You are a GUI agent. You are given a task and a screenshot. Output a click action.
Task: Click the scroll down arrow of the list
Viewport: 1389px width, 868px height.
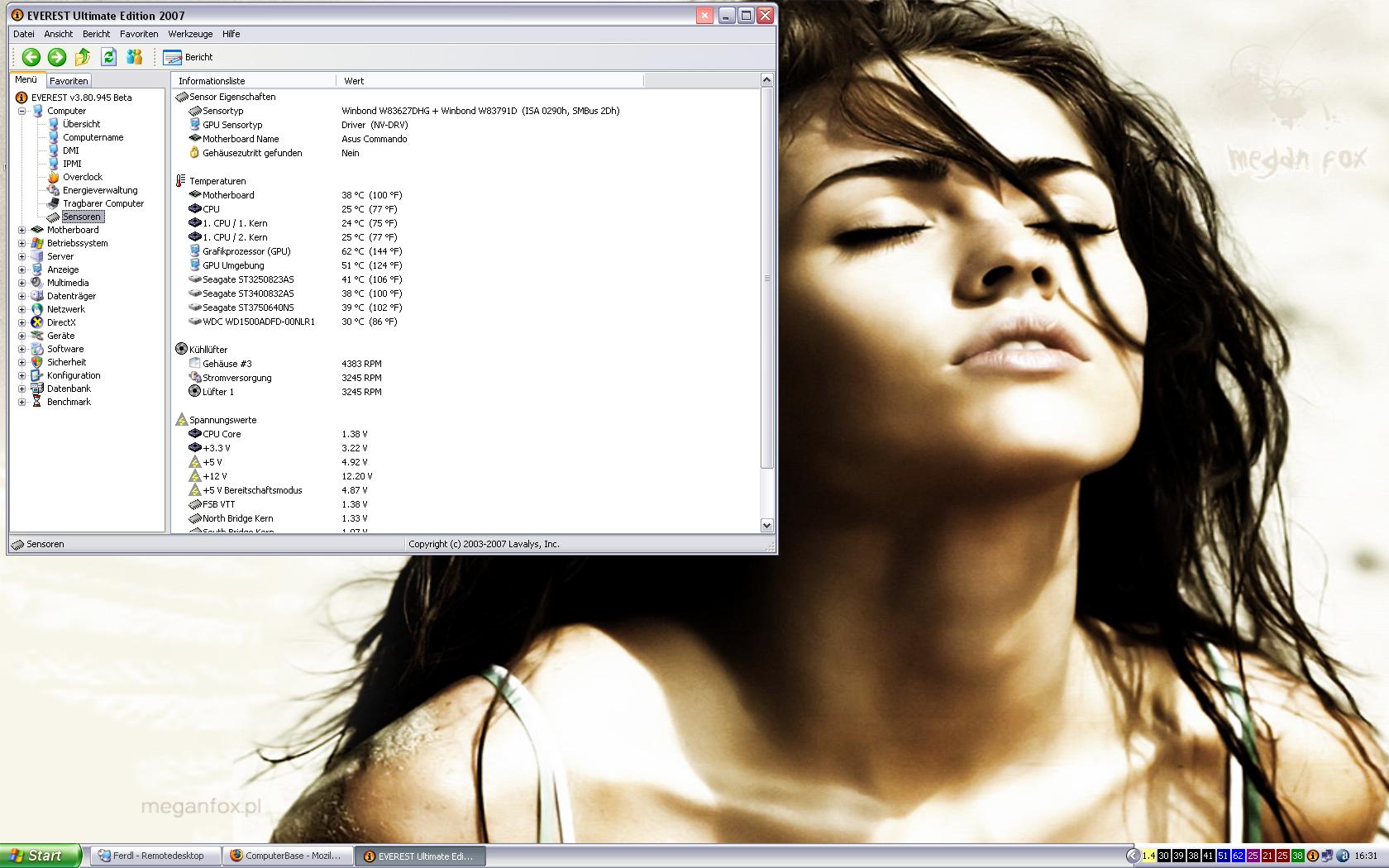pyautogui.click(x=766, y=526)
